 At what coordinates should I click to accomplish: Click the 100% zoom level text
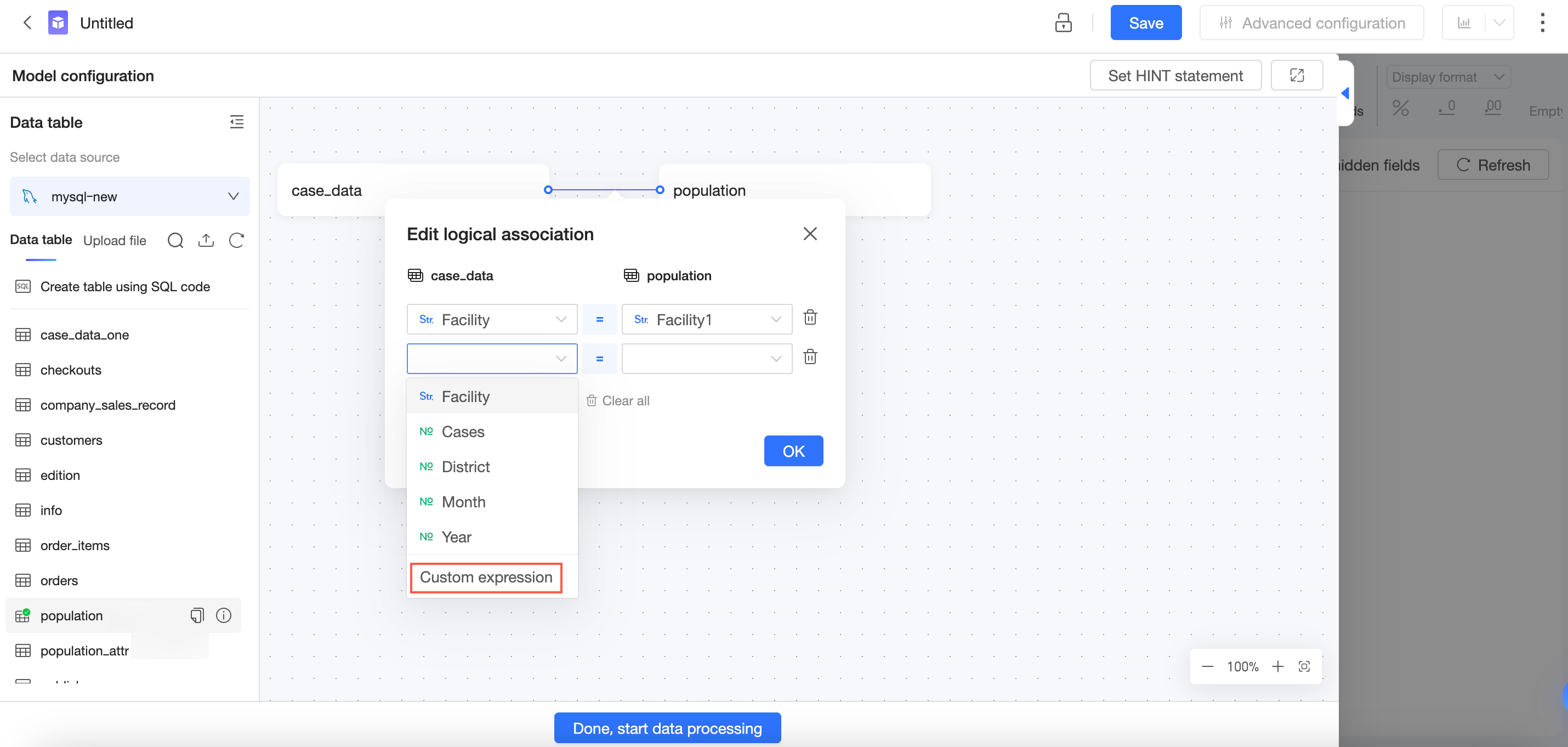click(1242, 666)
